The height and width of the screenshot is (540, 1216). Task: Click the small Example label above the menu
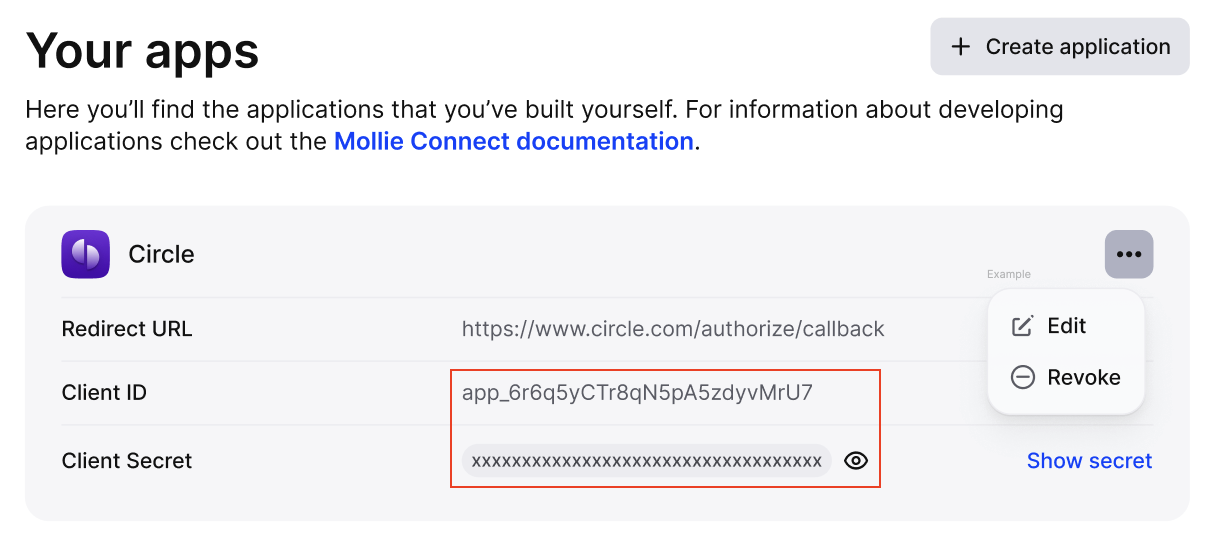click(1009, 274)
